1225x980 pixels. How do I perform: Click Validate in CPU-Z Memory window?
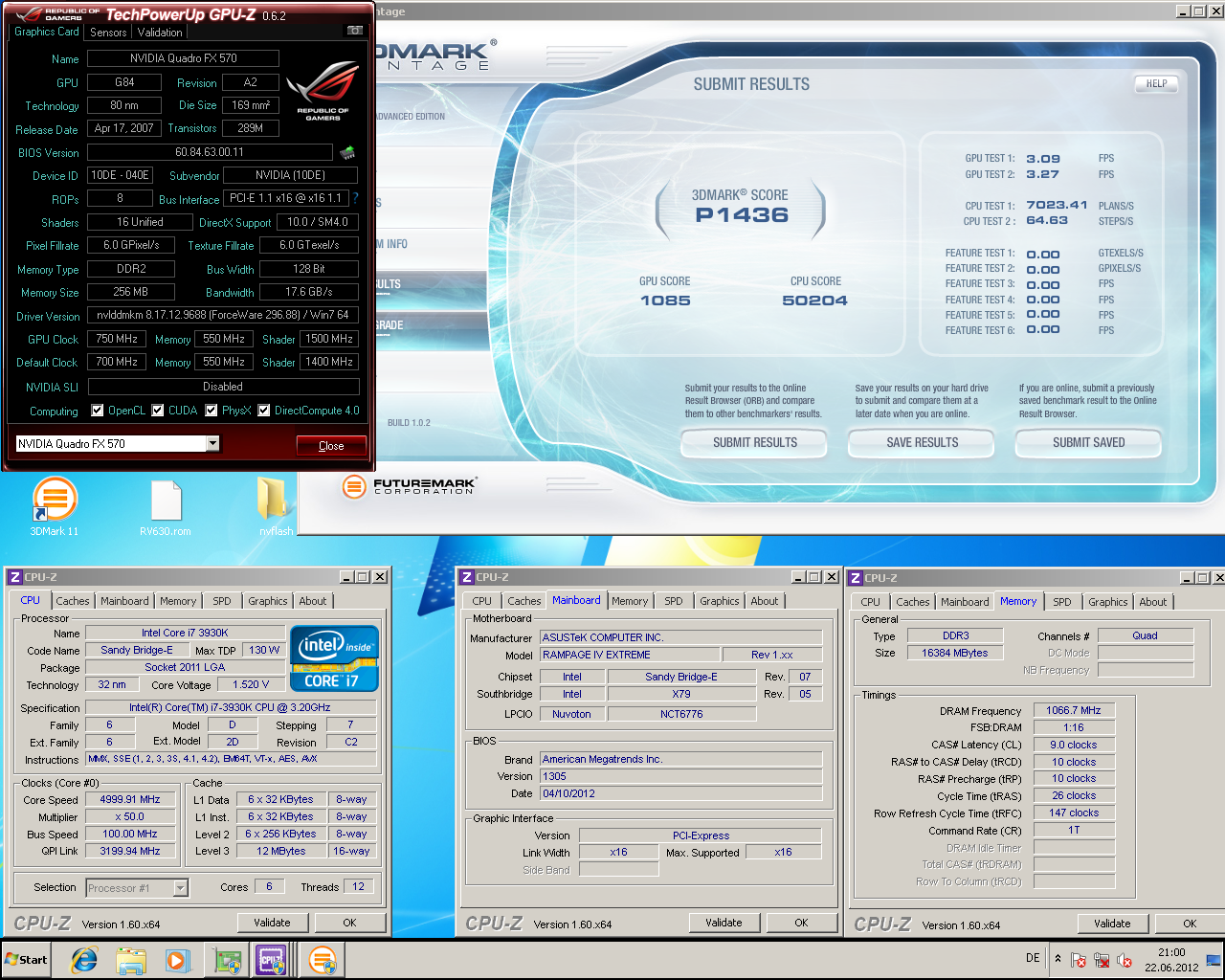click(x=1112, y=924)
